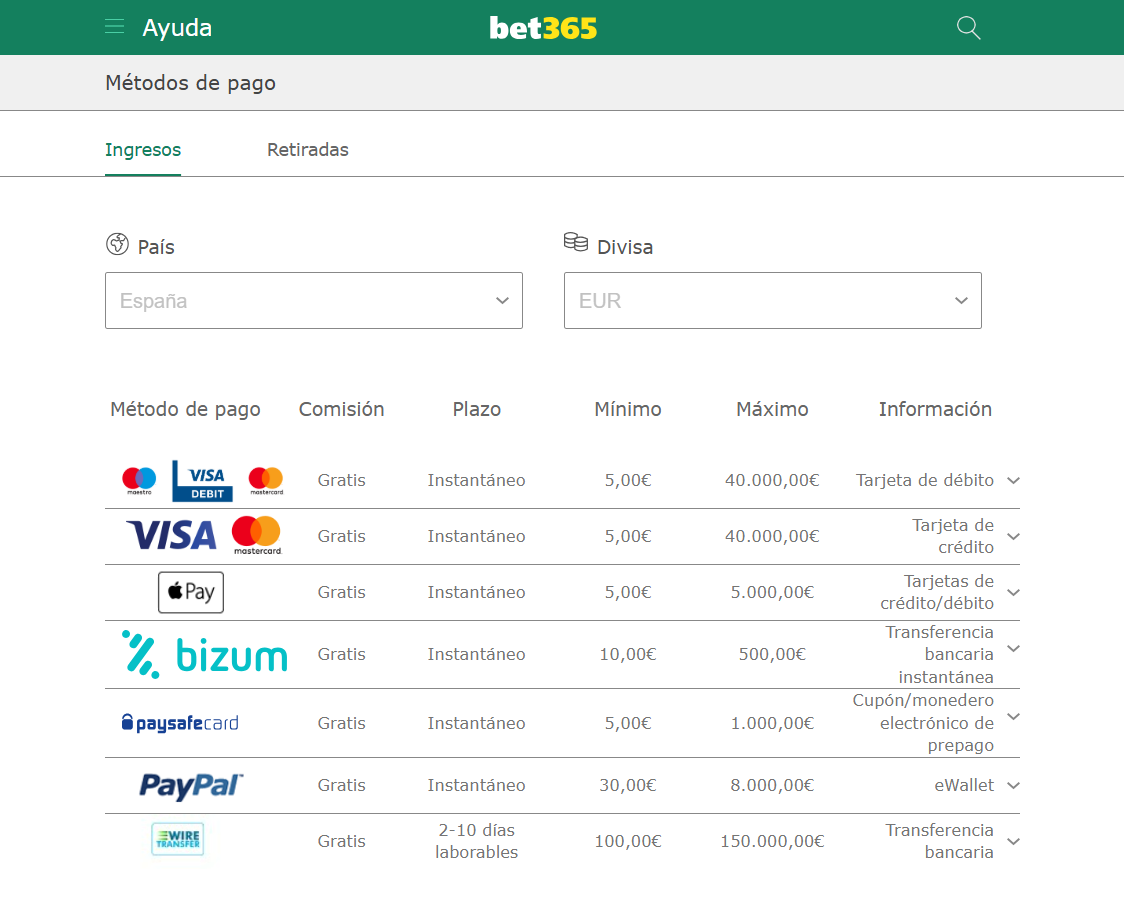Click the Método de pago column header
Screen dimensions: 1124x923
185,409
